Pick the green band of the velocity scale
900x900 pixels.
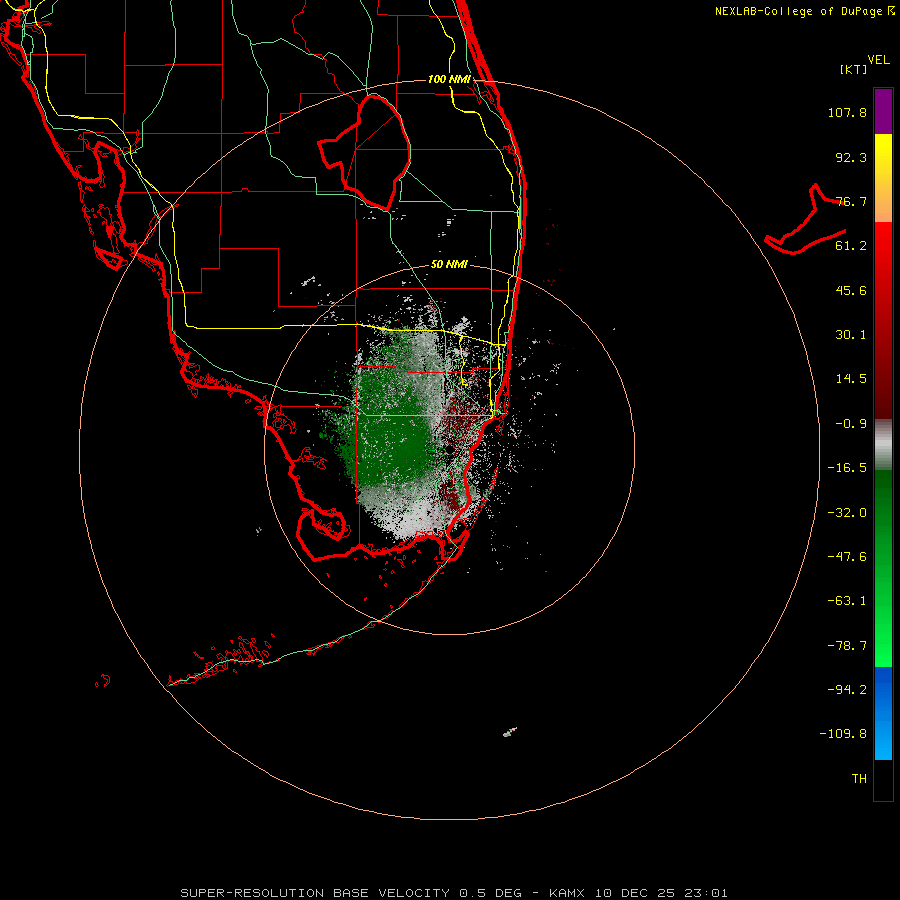click(x=883, y=568)
